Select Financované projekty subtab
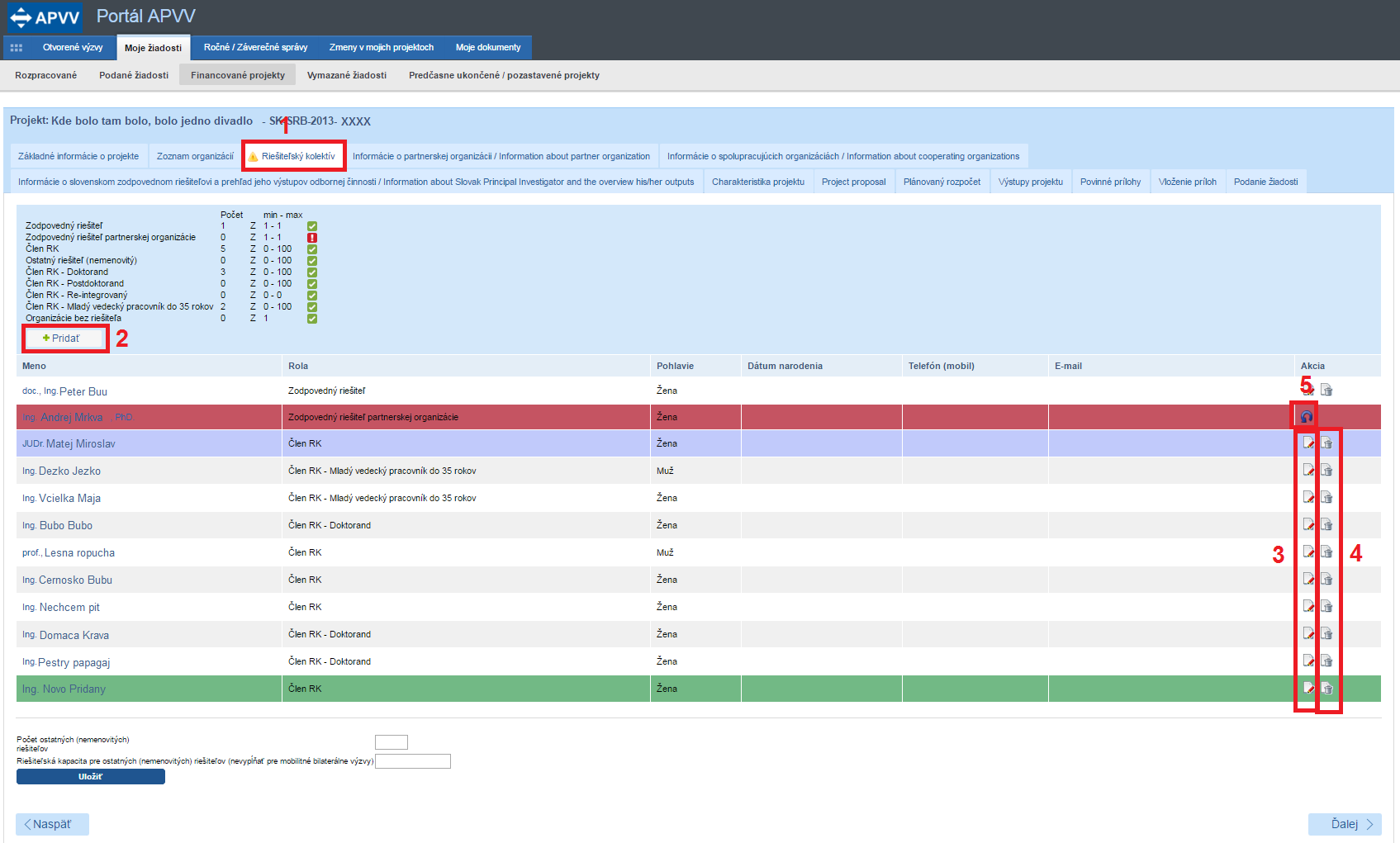 [238, 75]
